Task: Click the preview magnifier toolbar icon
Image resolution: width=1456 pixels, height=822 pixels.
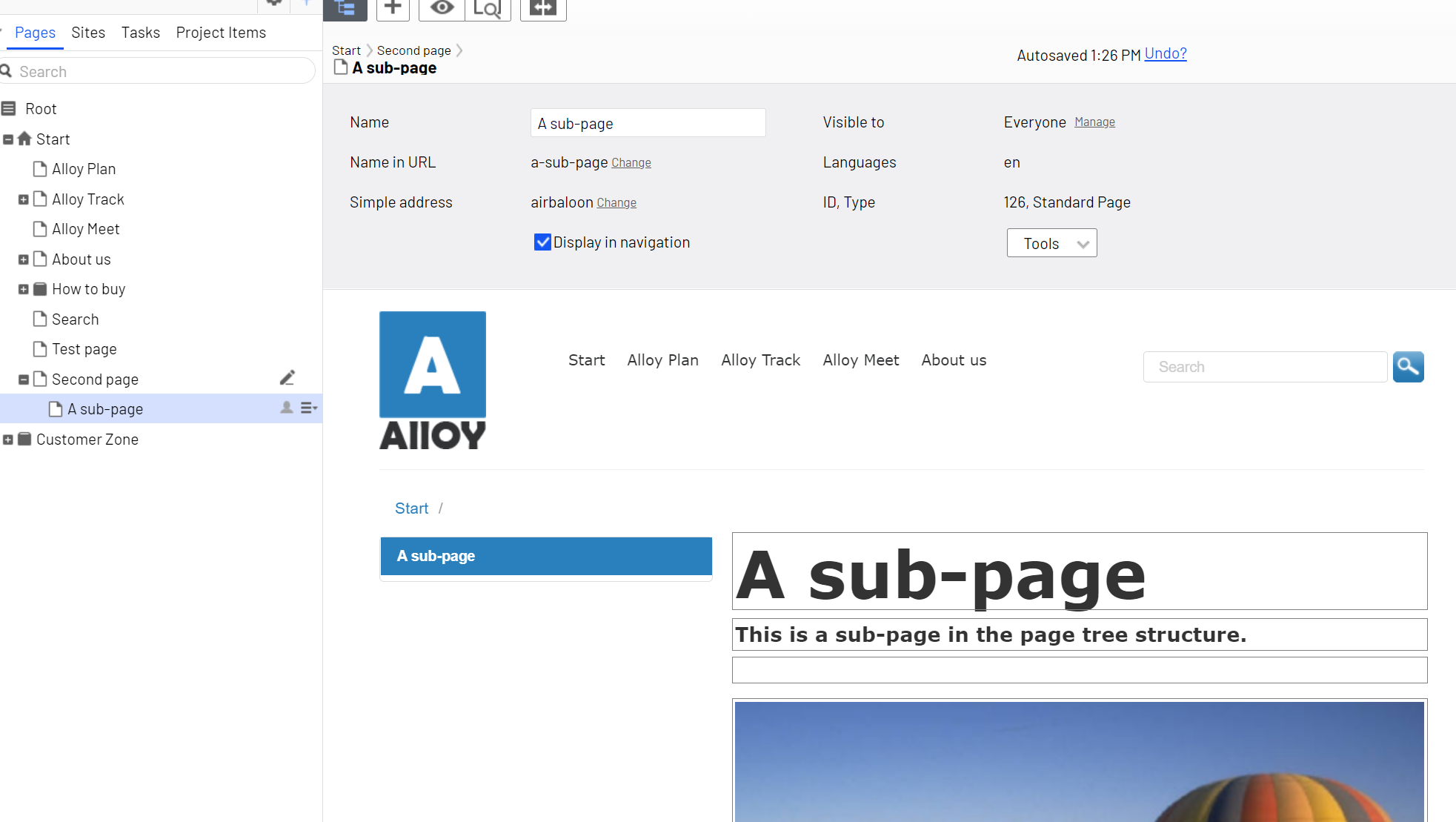Action: pyautogui.click(x=488, y=9)
